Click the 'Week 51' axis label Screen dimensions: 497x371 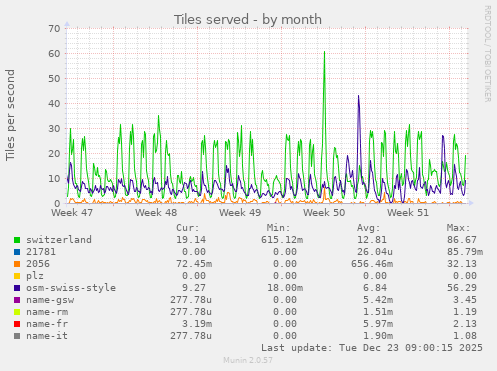(408, 213)
